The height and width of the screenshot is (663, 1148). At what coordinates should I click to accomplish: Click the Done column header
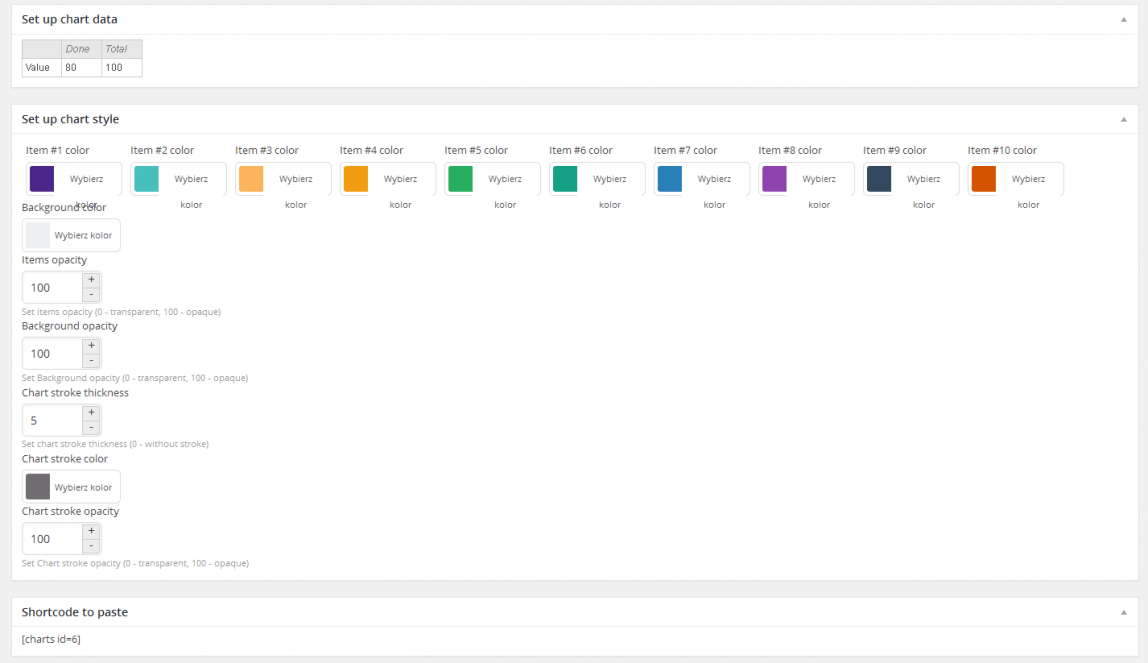tap(81, 49)
